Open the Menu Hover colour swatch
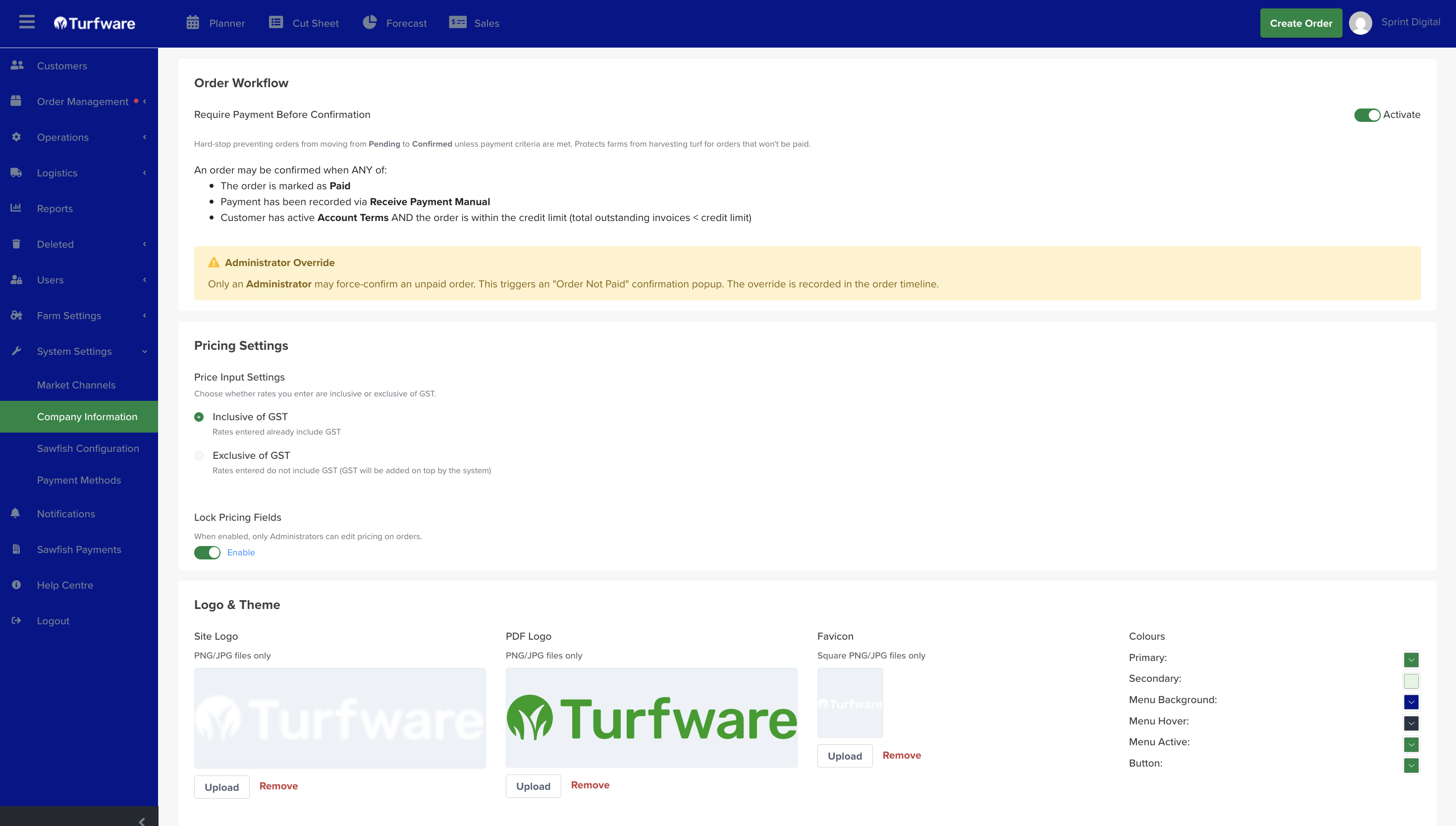The height and width of the screenshot is (826, 1456). pyautogui.click(x=1411, y=723)
